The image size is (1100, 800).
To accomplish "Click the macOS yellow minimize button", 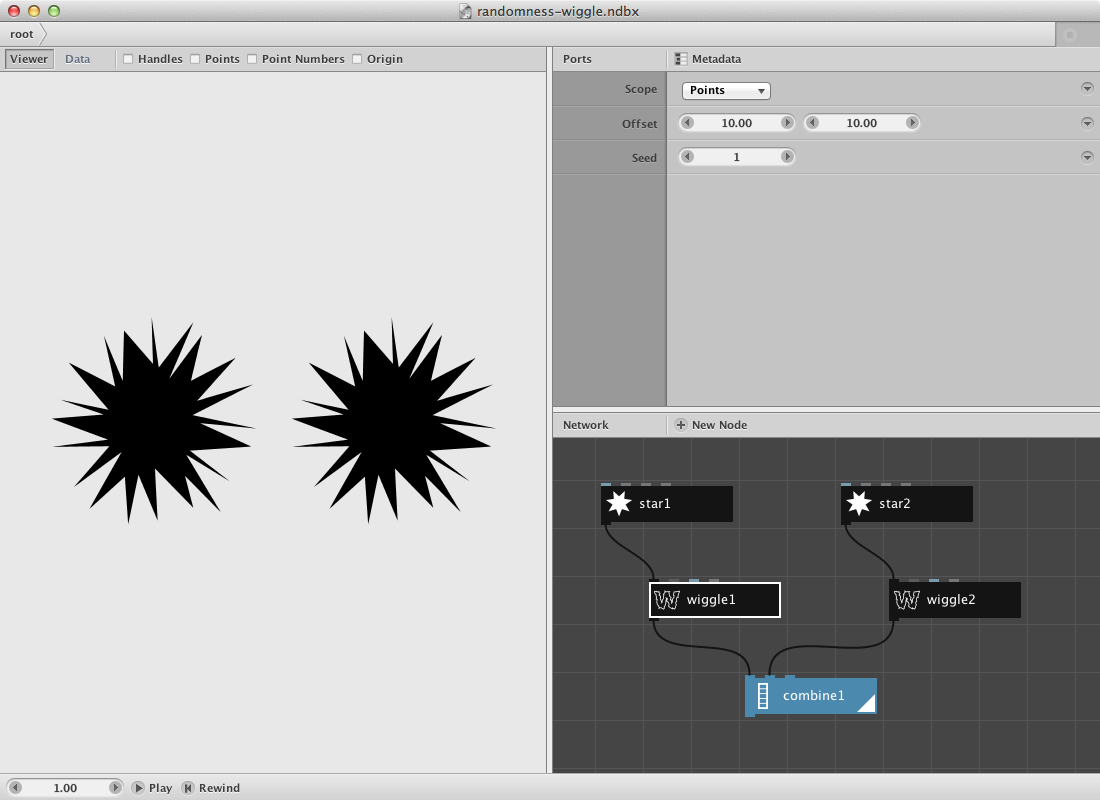I will [34, 11].
